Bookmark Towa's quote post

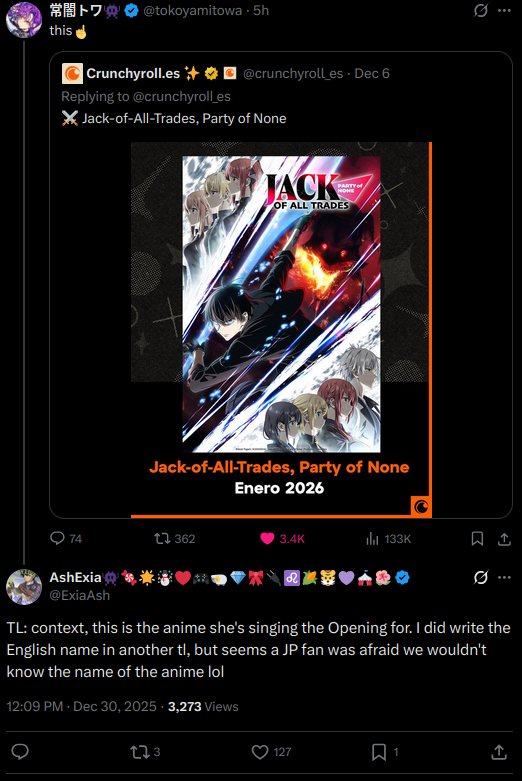[477, 538]
